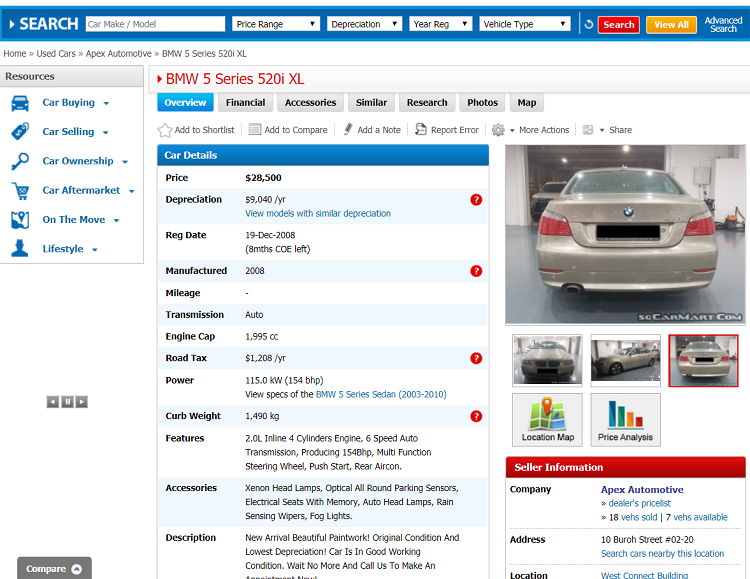Switch to the Accessories tab
The width and height of the screenshot is (750, 579).
click(310, 102)
